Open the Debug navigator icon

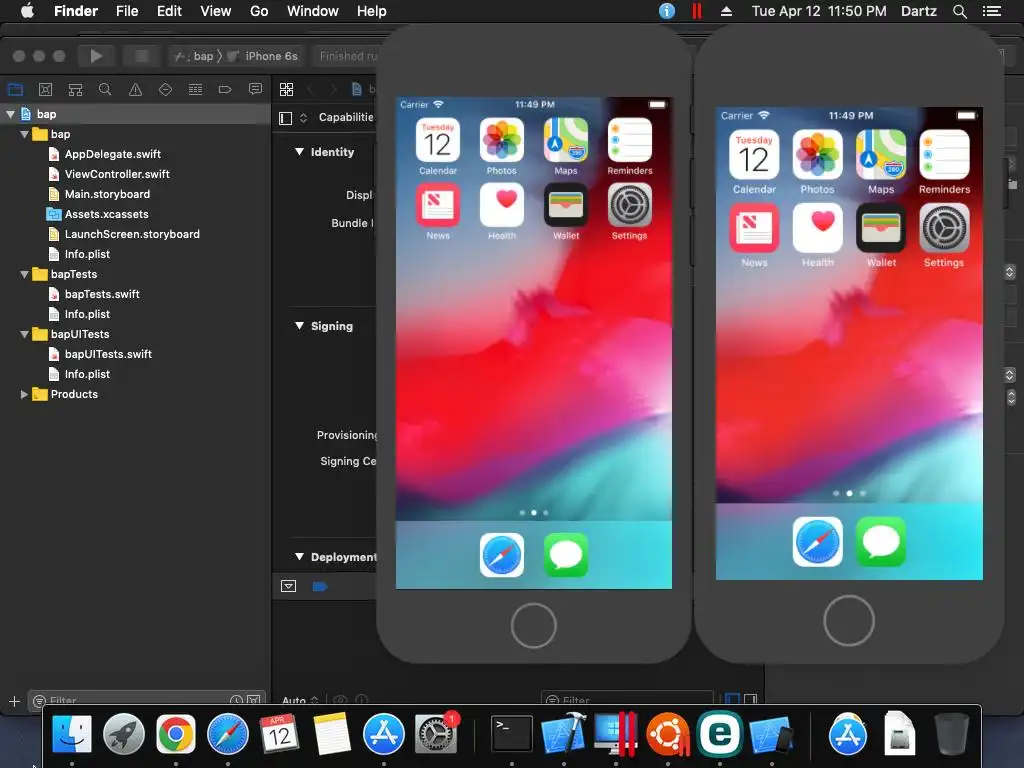(x=195, y=89)
